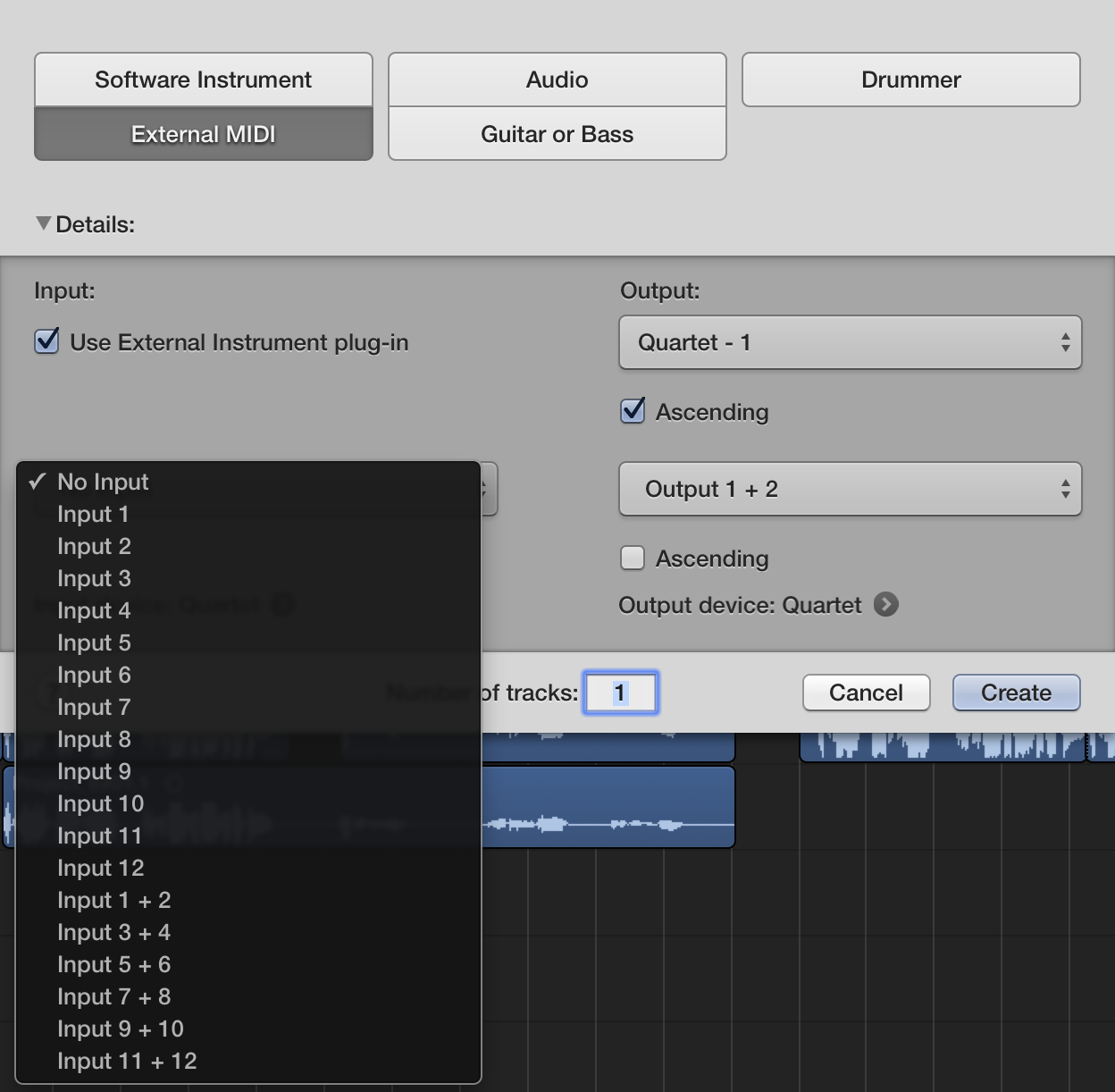Image resolution: width=1115 pixels, height=1092 pixels.
Task: Select the Input 1 + 2 stereo pair
Action: (x=114, y=900)
